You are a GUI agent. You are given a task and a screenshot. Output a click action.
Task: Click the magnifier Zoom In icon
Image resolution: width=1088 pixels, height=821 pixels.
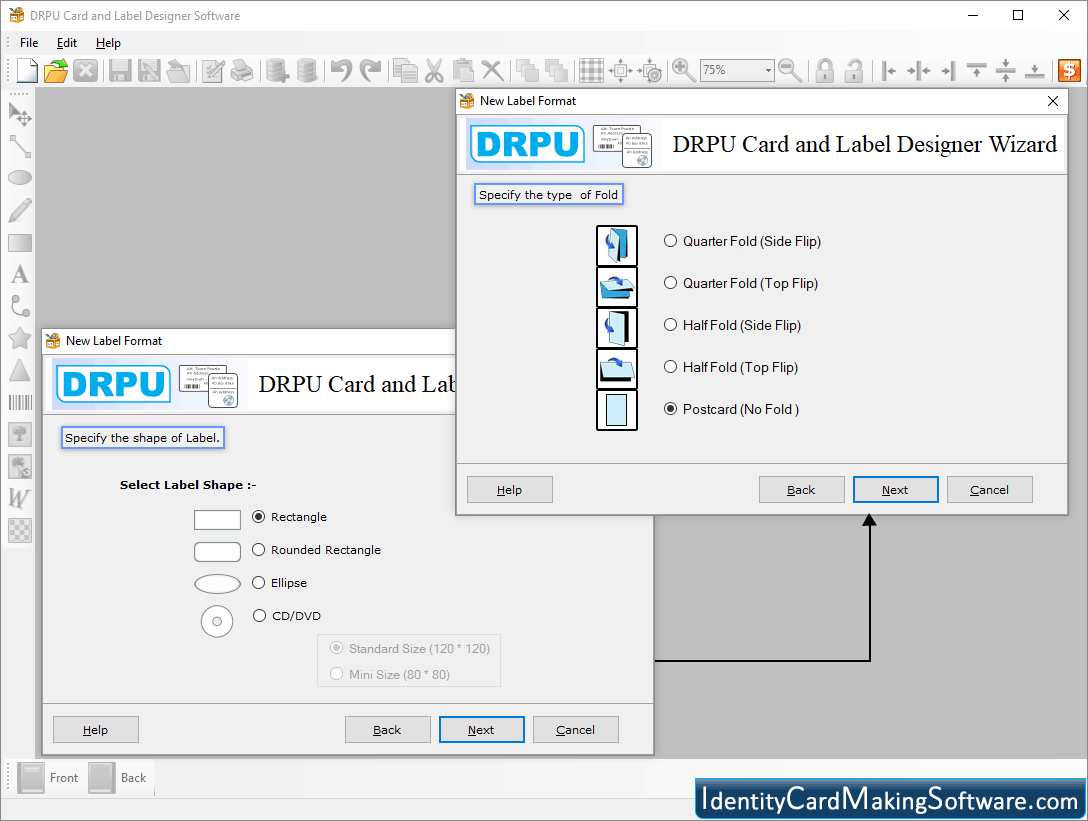tap(683, 70)
